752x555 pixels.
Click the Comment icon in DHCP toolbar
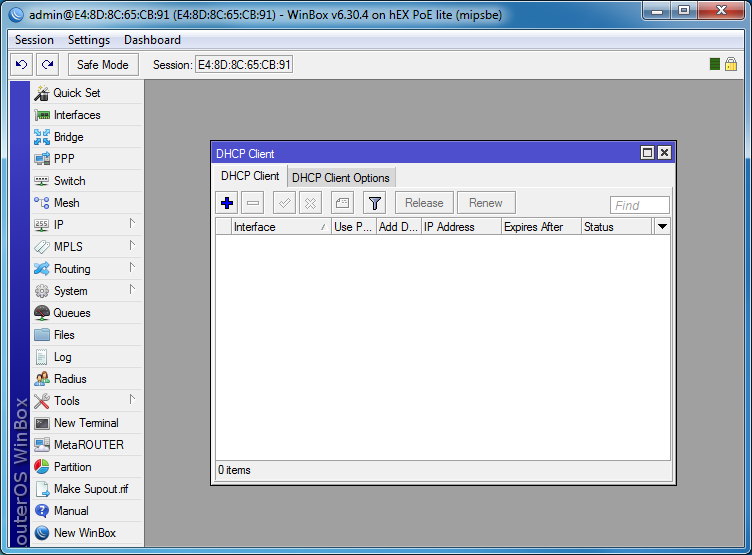pyautogui.click(x=342, y=203)
